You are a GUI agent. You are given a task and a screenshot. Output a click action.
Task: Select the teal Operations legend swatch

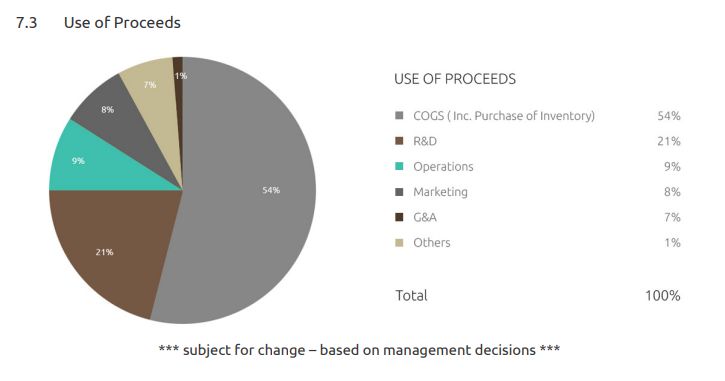(399, 166)
